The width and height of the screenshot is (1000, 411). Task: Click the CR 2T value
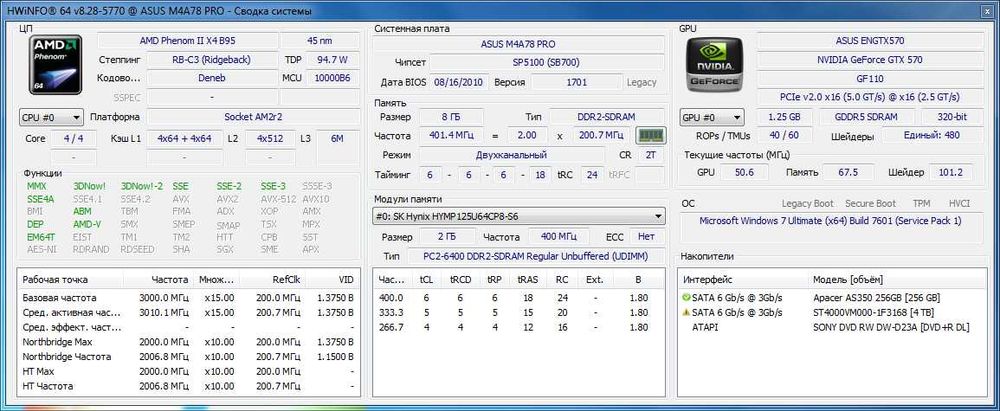coord(650,155)
